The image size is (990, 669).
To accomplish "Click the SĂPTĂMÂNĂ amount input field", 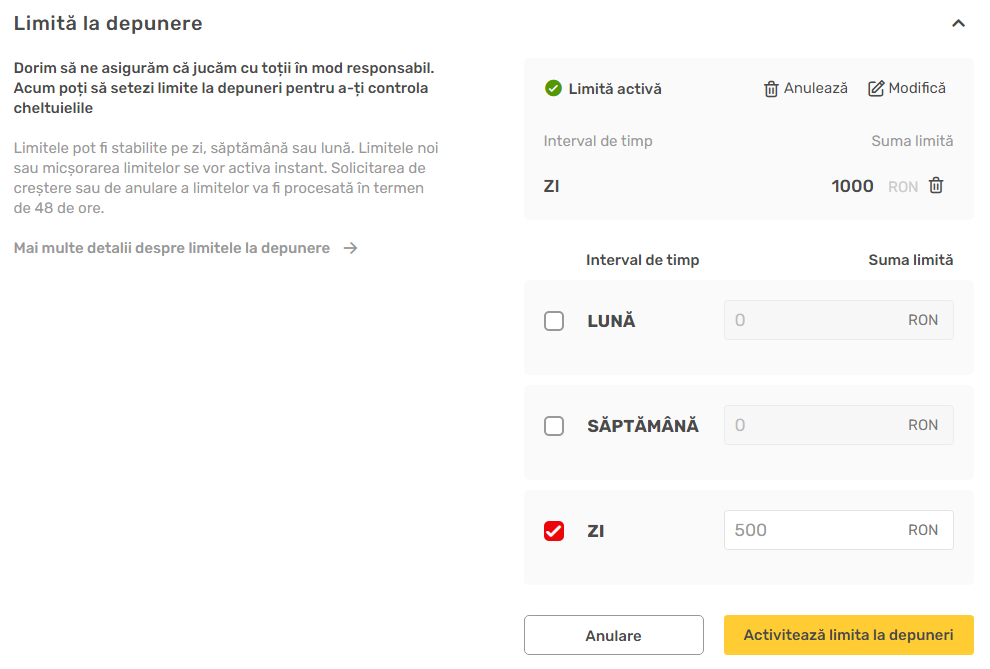I will pyautogui.click(x=838, y=425).
